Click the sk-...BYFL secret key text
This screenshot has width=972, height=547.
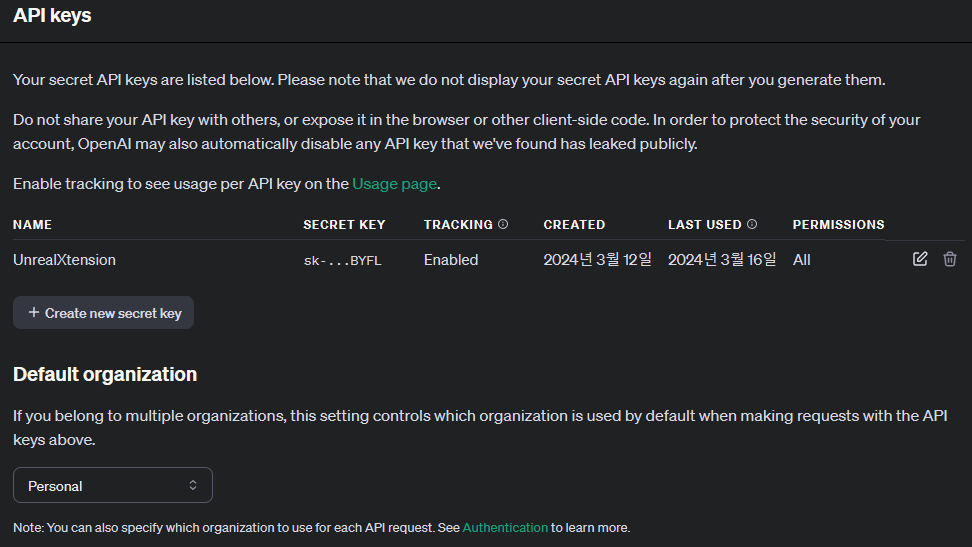tap(342, 260)
